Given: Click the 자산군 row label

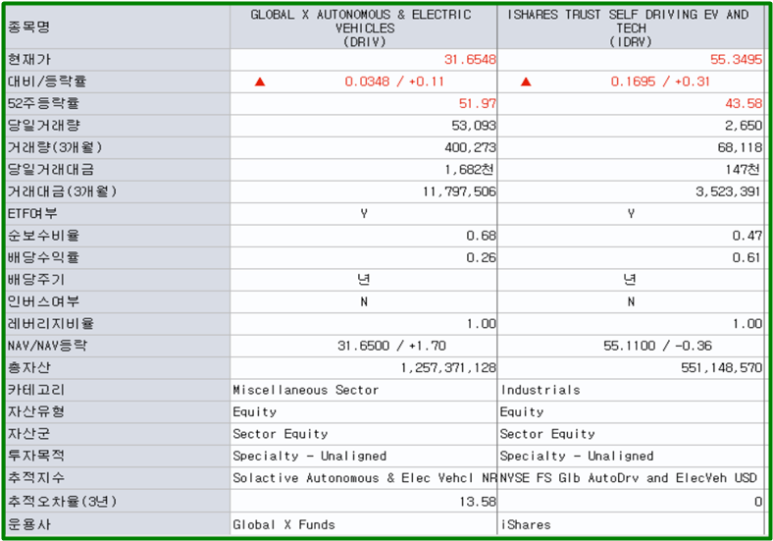Looking at the screenshot, I should pyautogui.click(x=29, y=433).
